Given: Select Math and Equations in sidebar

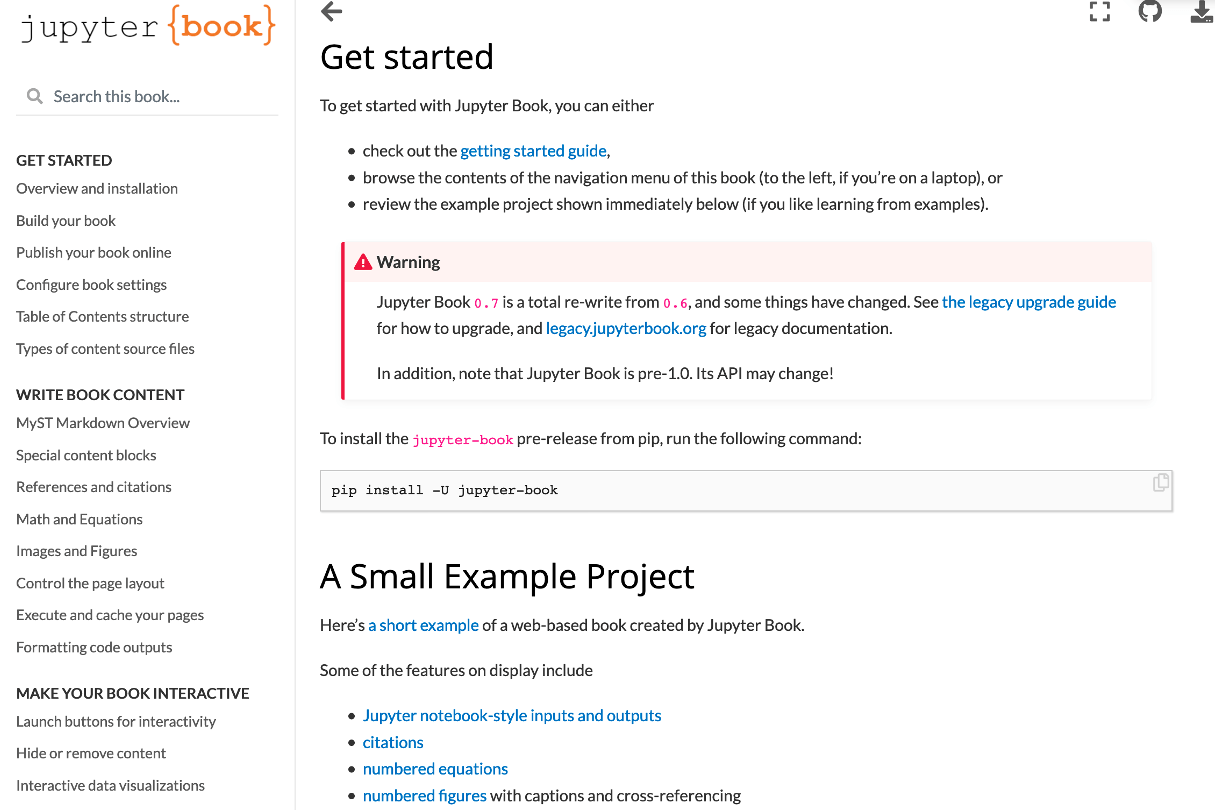Looking at the screenshot, I should click(x=79, y=518).
